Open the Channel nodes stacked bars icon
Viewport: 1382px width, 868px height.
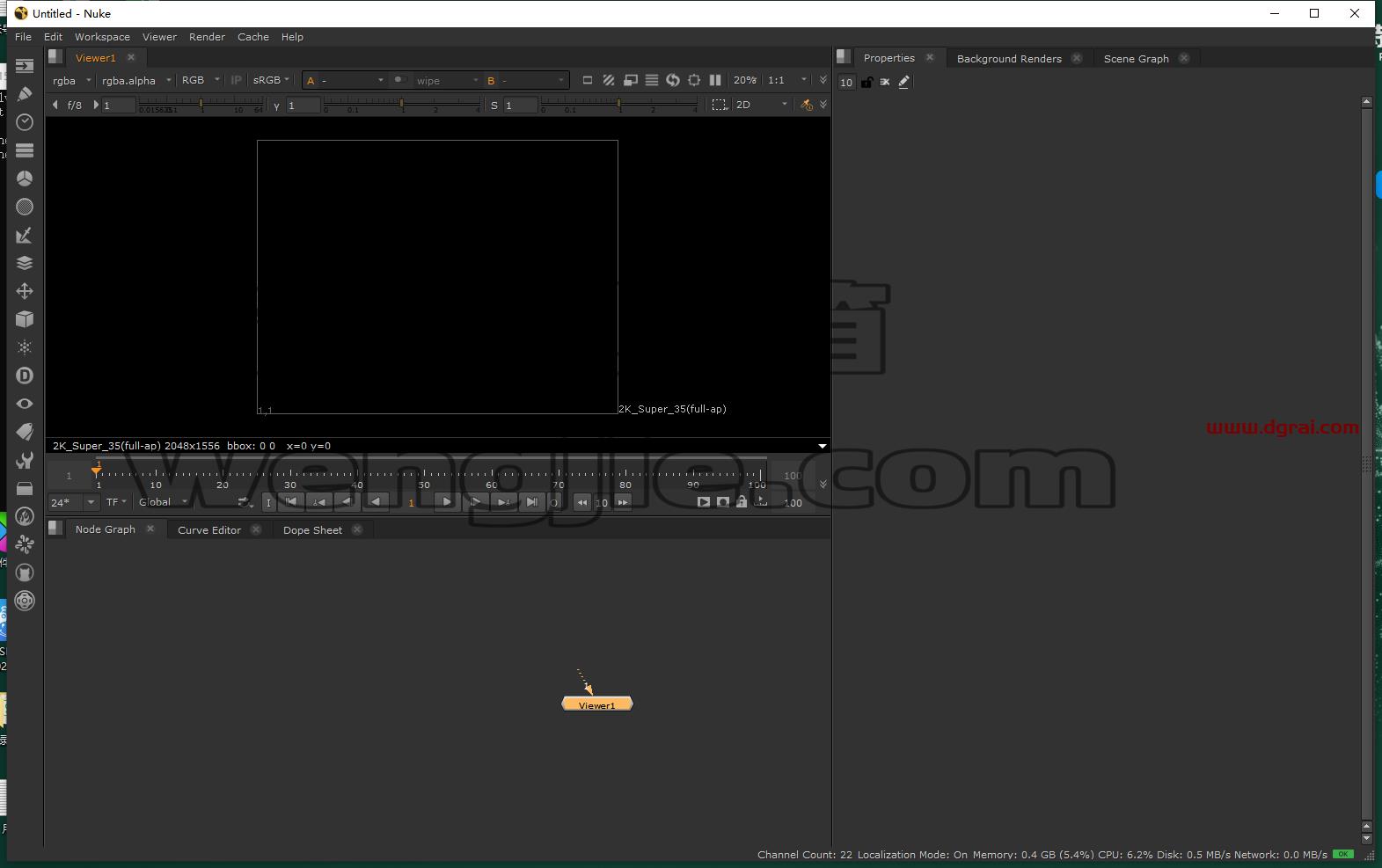25,150
